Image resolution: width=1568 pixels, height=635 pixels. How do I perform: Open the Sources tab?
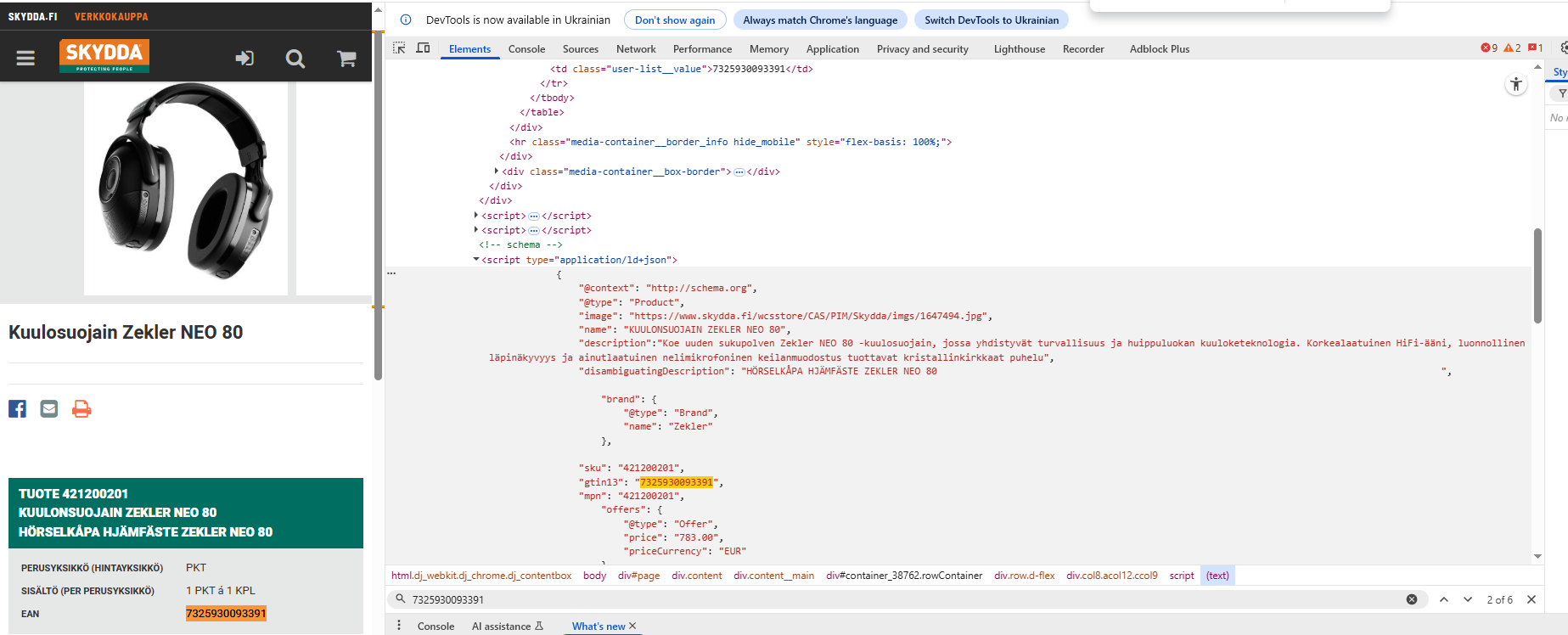tap(581, 49)
